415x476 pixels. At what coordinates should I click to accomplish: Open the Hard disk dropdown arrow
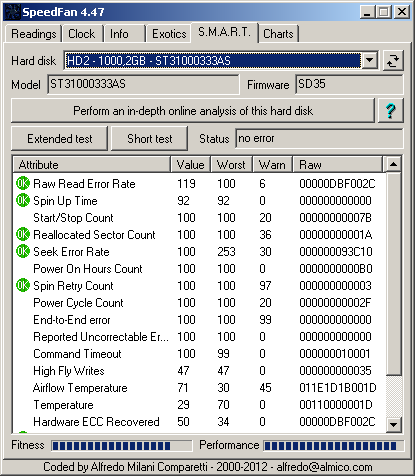coord(370,61)
